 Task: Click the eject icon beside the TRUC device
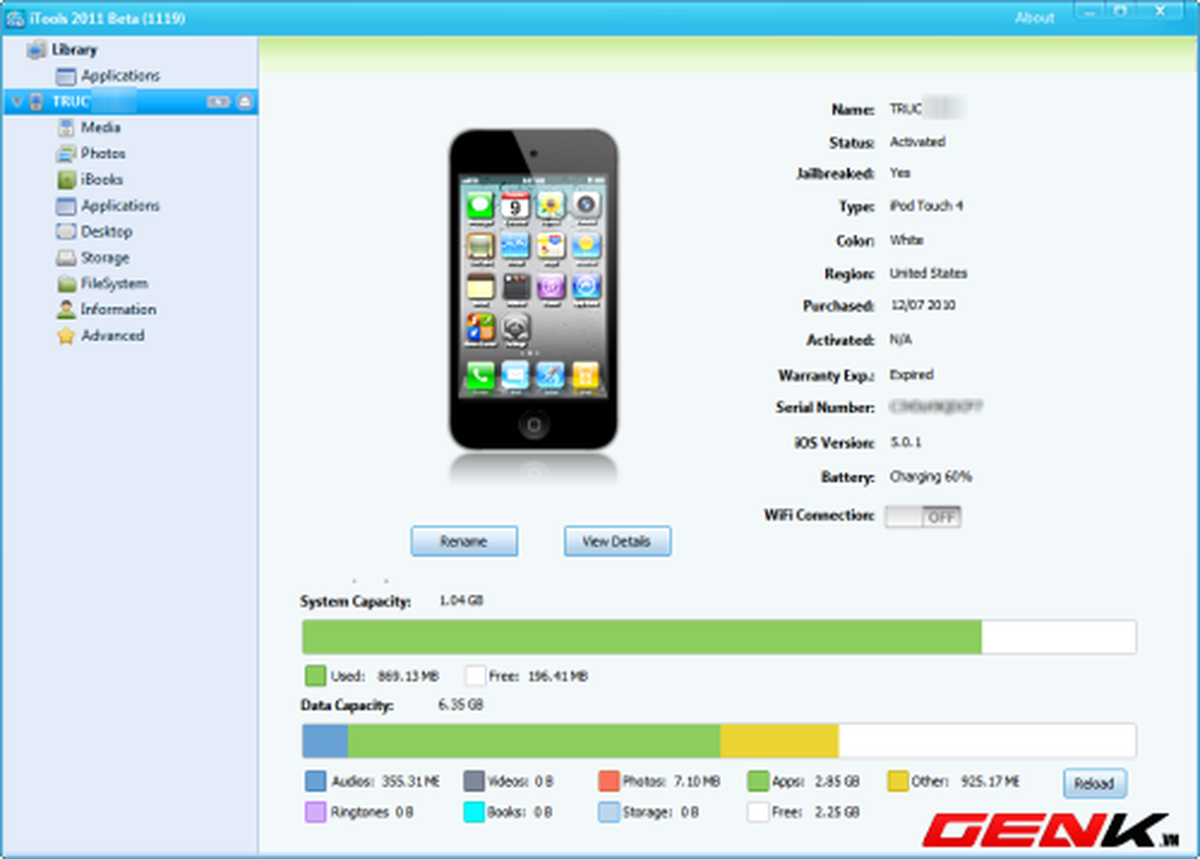click(244, 102)
